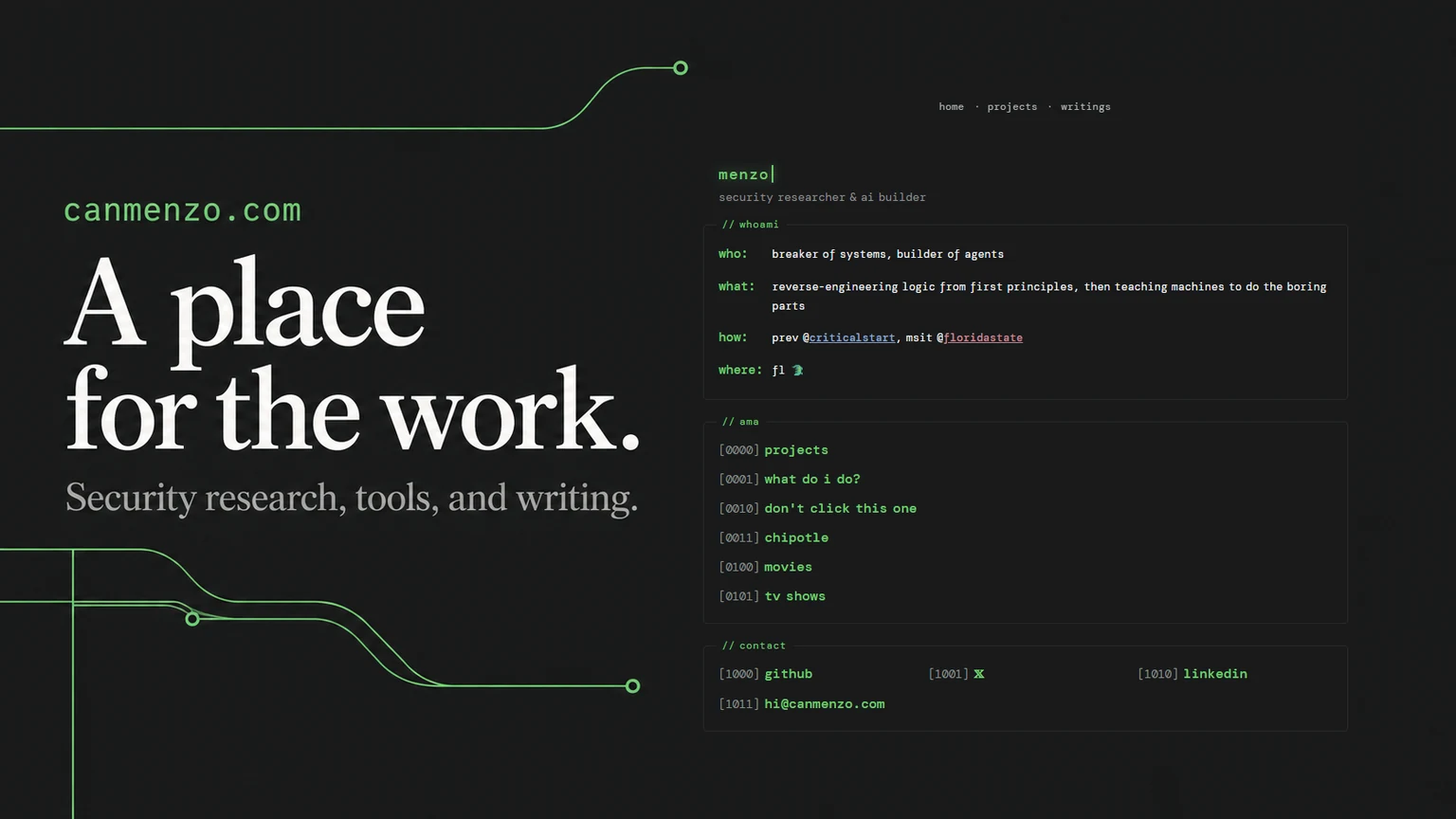Click the "where:" label
The width and height of the screenshot is (1456, 819).
[x=740, y=371]
